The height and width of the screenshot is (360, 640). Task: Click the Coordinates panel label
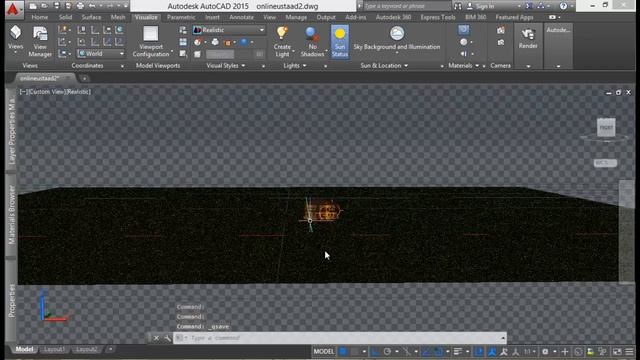(x=87, y=65)
